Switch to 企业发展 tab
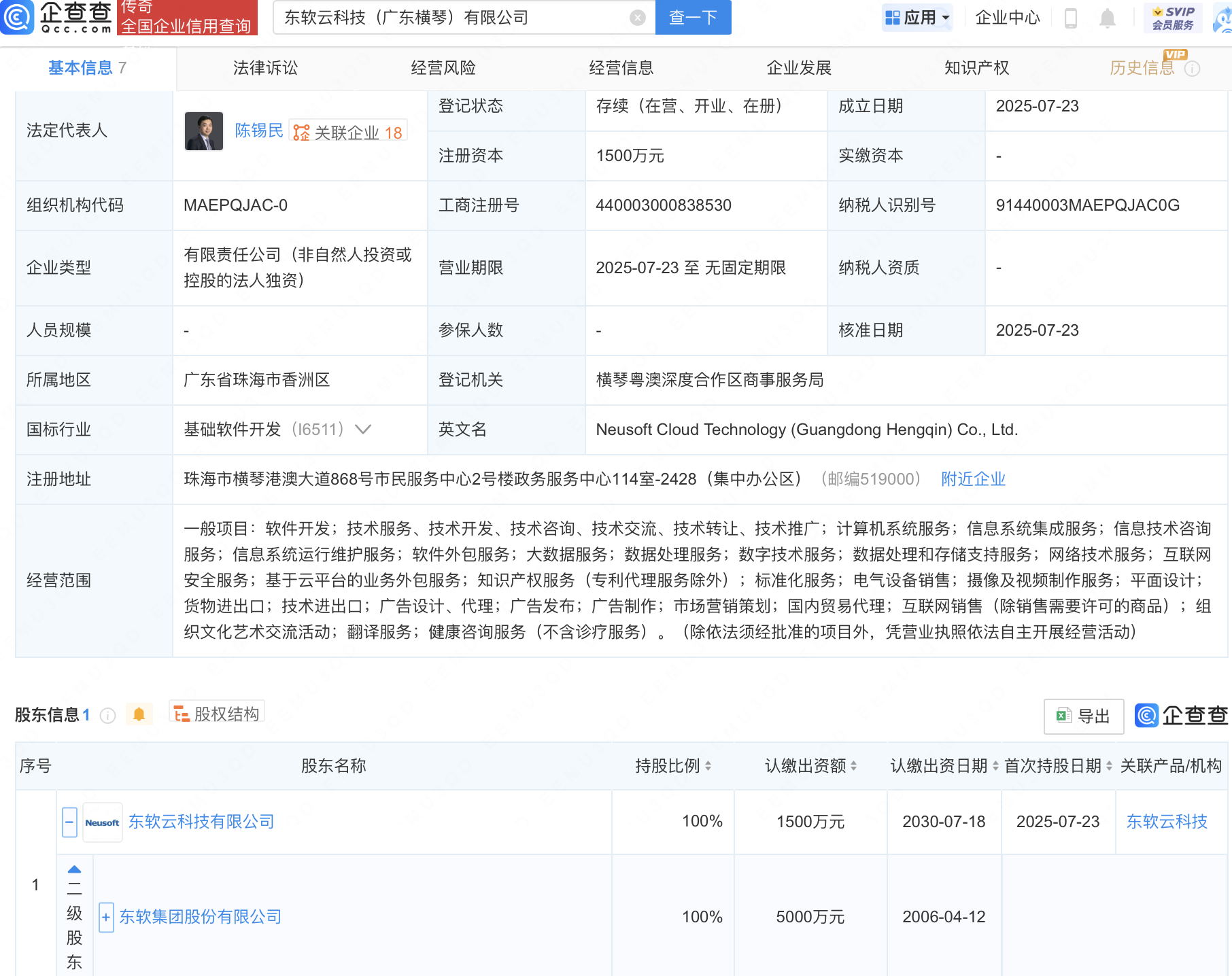This screenshot has width=1232, height=976. (x=799, y=68)
